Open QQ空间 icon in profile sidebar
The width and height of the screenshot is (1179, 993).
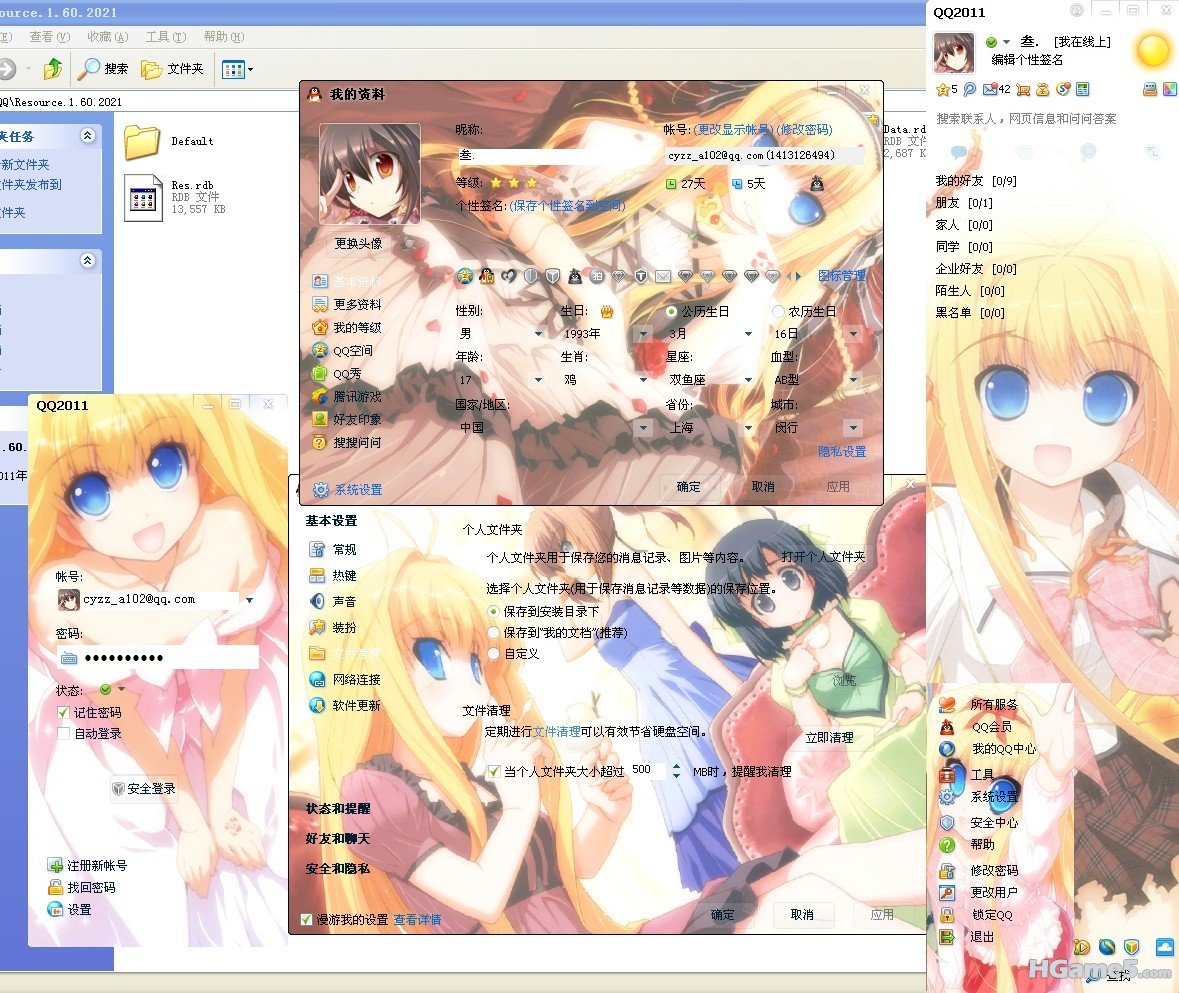[320, 350]
